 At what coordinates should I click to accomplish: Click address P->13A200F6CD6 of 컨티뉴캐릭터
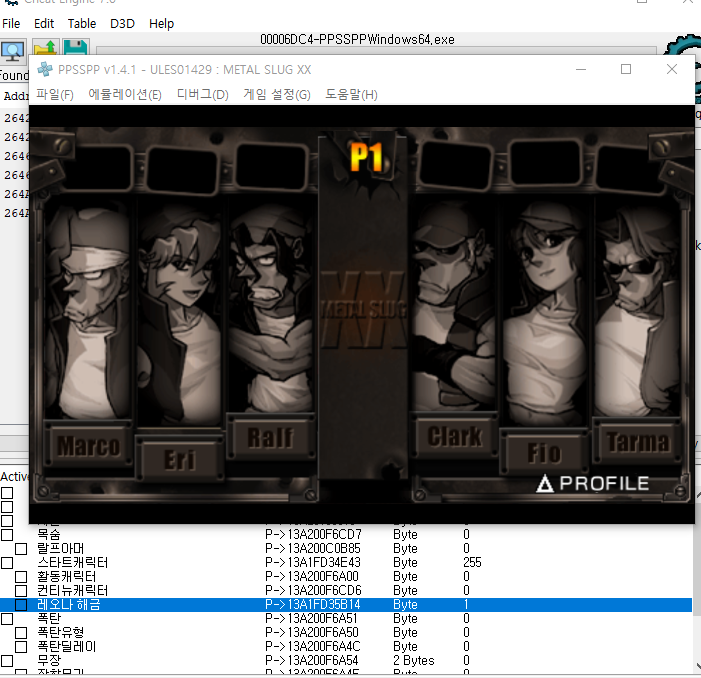coord(313,591)
